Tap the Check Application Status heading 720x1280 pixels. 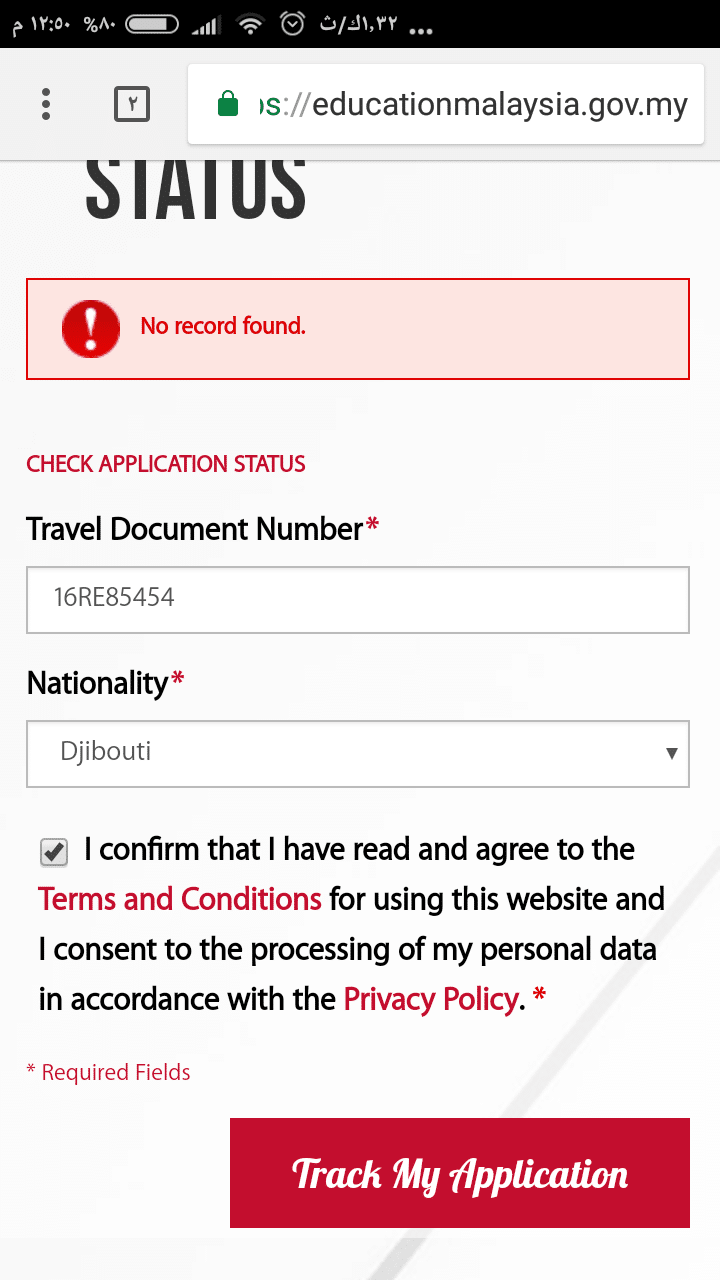coord(166,464)
